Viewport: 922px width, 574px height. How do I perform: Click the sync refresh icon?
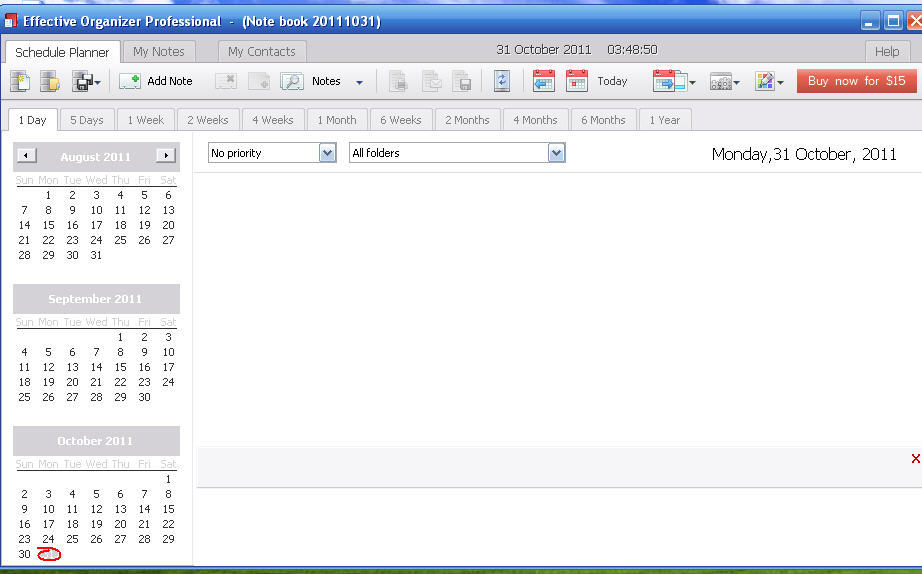(502, 81)
